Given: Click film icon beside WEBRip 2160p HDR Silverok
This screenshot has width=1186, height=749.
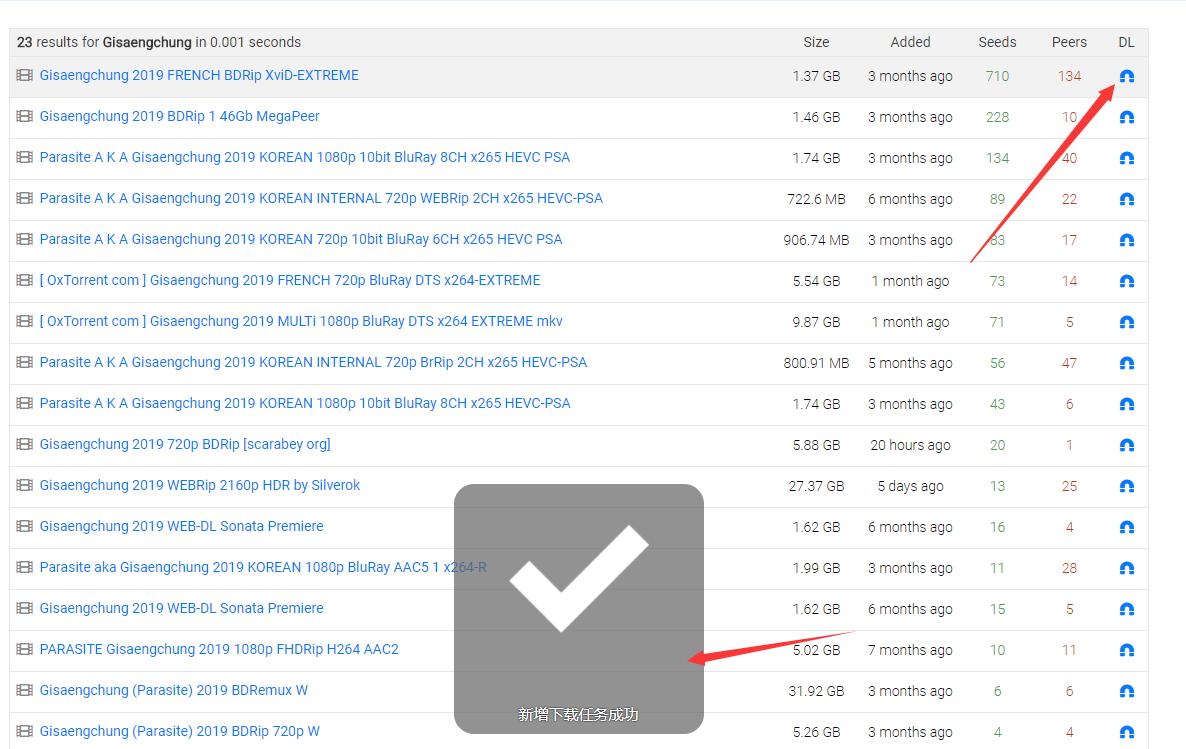Looking at the screenshot, I should point(24,485).
